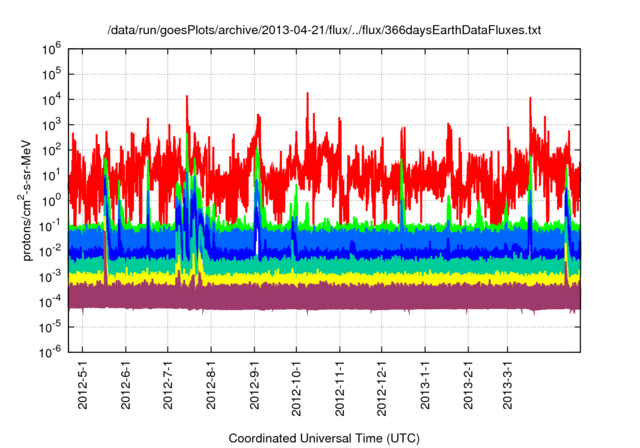
Task: Click the x-axis date label 2012-9-1
Action: coord(255,385)
